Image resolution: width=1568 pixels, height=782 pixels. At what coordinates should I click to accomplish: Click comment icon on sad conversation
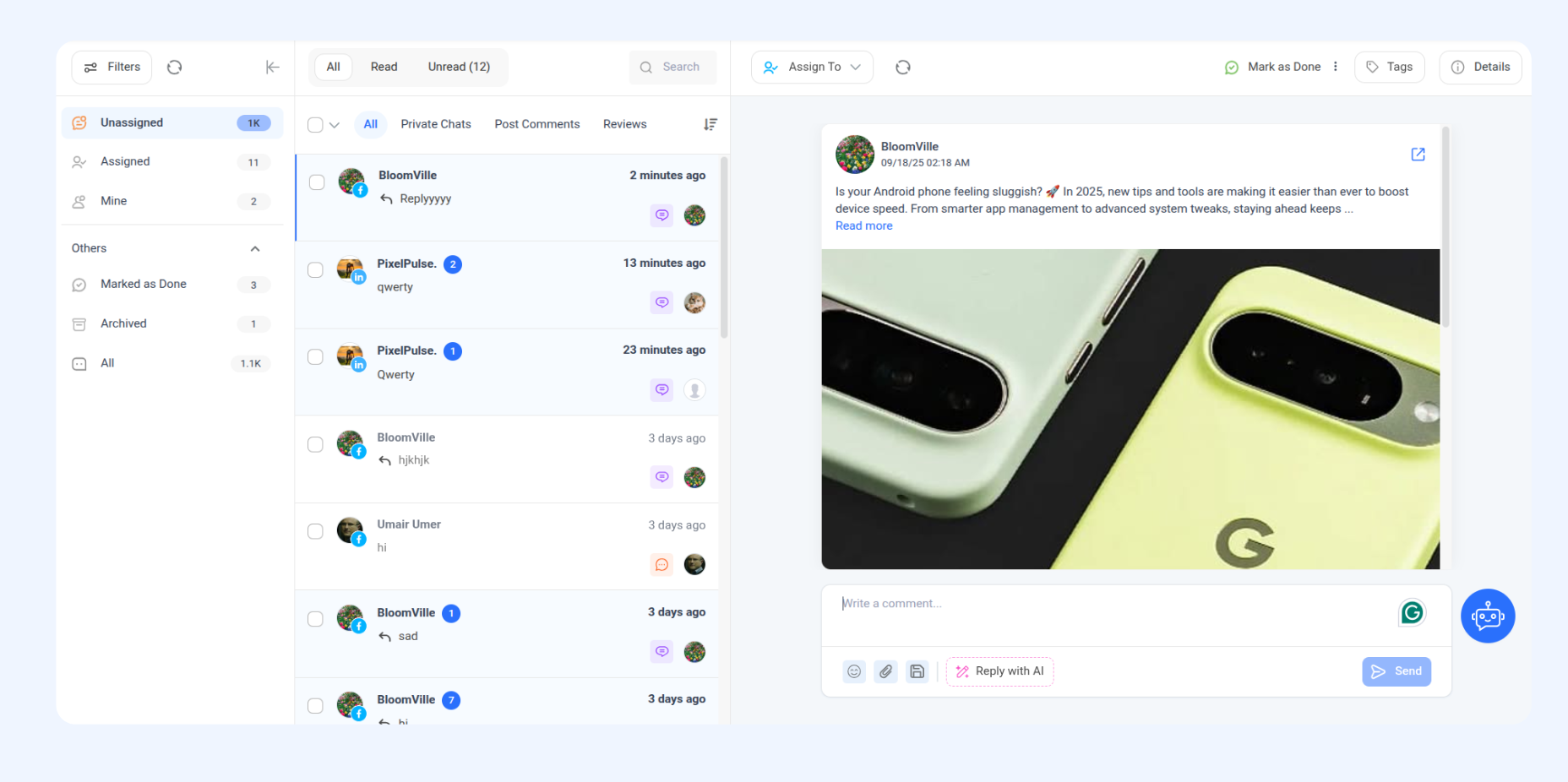point(662,651)
